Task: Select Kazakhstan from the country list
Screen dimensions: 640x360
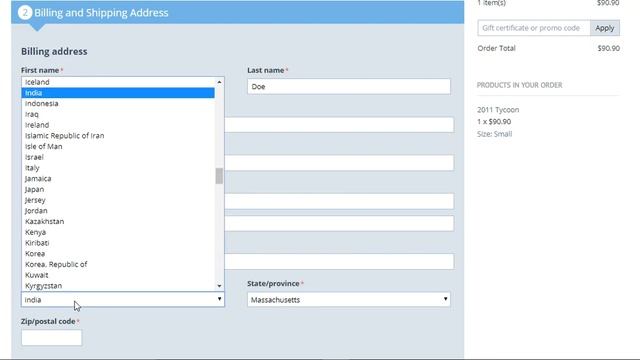Action: coord(118,221)
